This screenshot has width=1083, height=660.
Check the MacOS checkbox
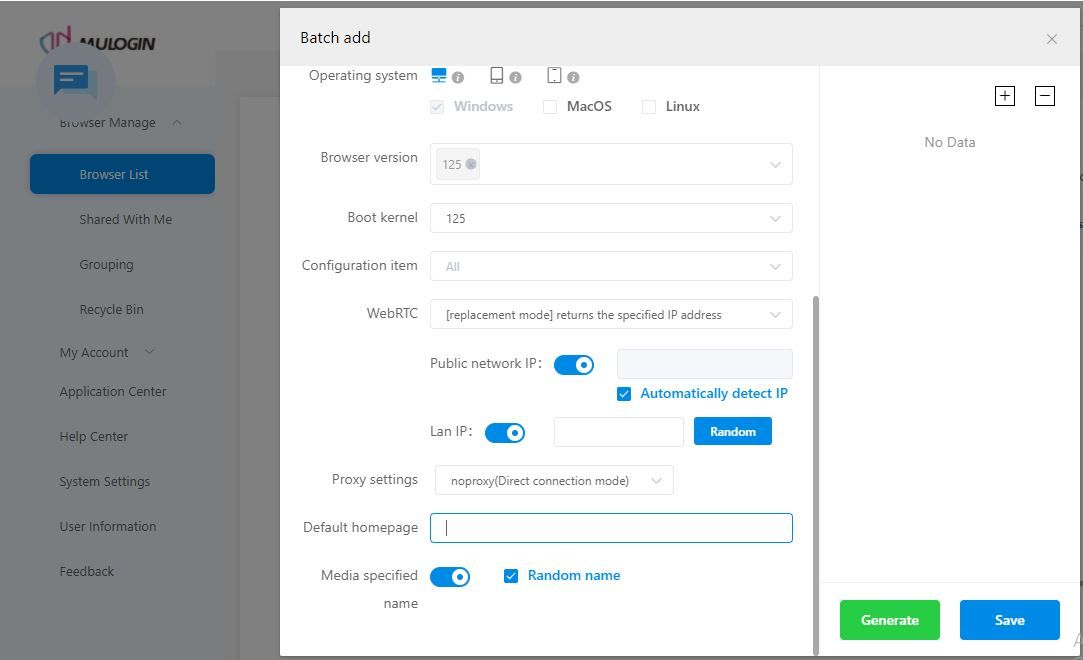click(550, 107)
